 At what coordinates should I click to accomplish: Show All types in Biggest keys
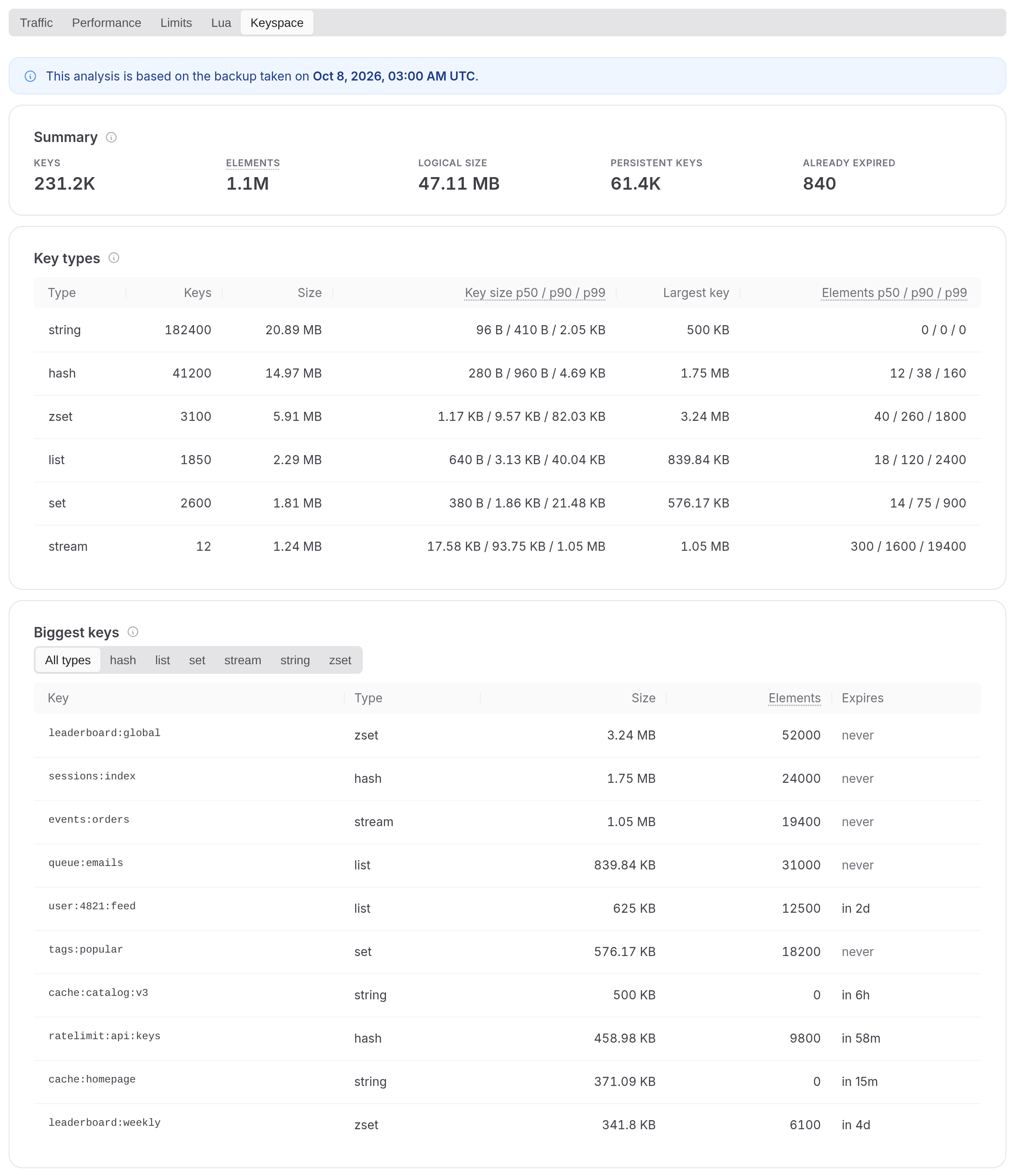(68, 660)
